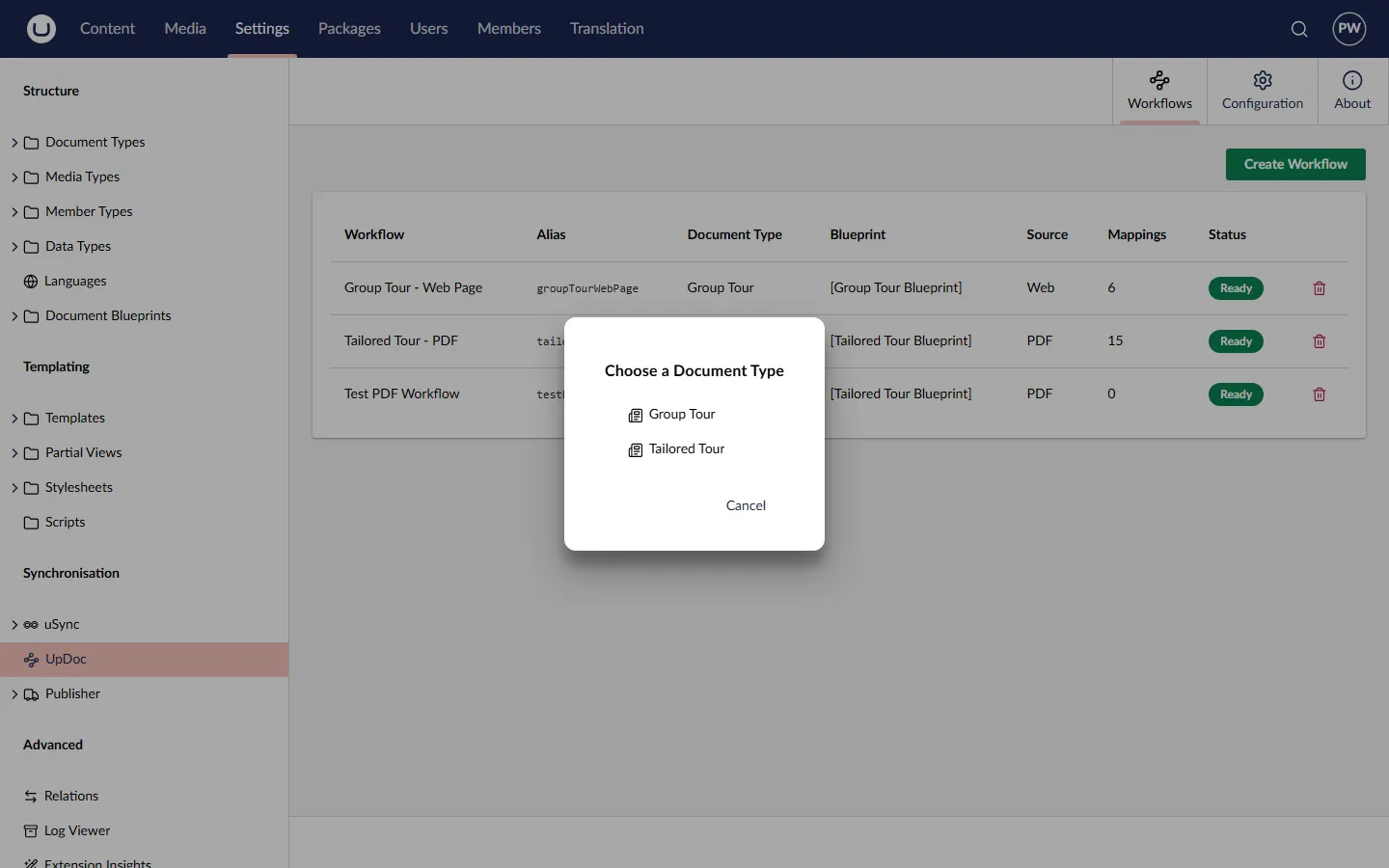Click the Member Types folder icon
This screenshot has height=868, width=1389.
32,212
